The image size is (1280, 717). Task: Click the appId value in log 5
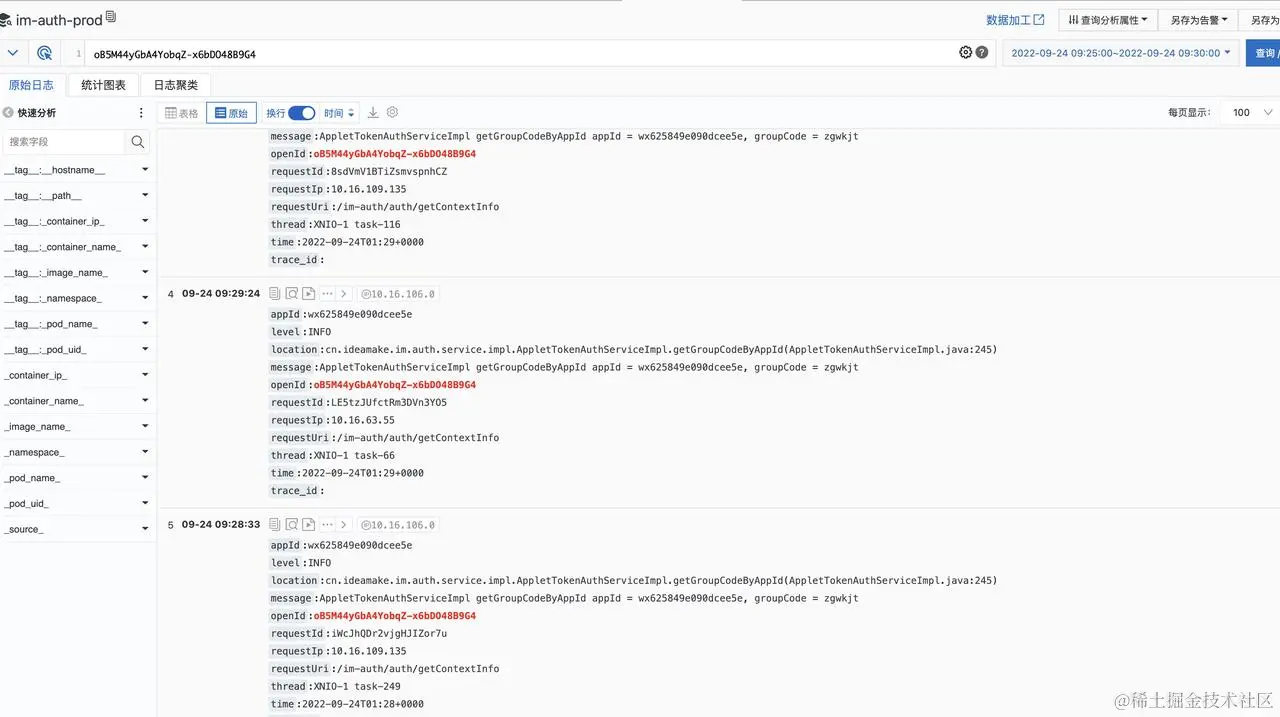tap(360, 546)
